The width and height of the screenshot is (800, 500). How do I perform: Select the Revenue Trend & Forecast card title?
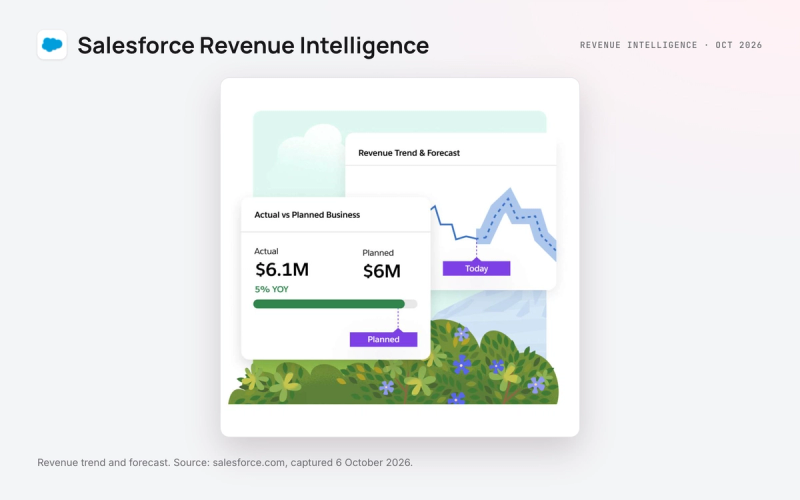coord(409,153)
